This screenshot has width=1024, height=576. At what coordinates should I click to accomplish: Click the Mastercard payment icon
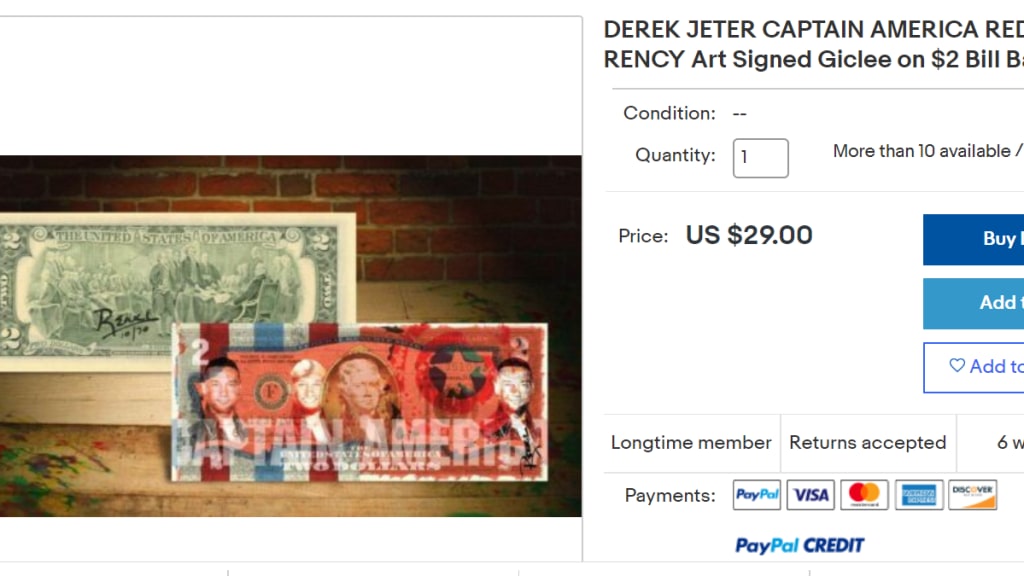coord(864,494)
